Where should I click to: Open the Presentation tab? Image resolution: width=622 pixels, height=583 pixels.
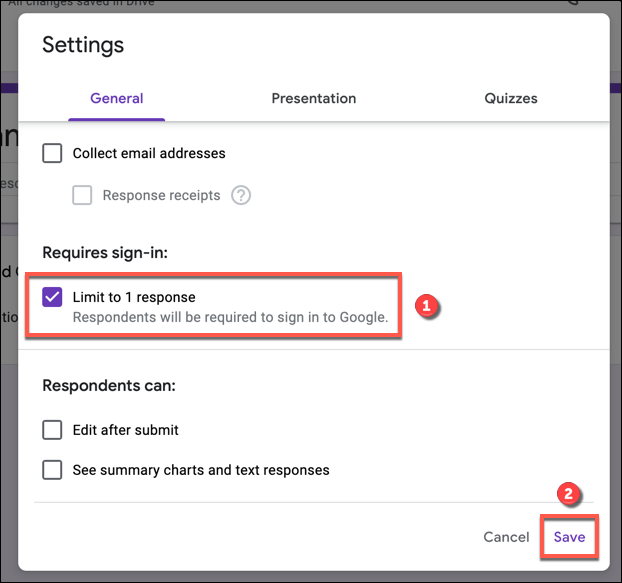(314, 99)
